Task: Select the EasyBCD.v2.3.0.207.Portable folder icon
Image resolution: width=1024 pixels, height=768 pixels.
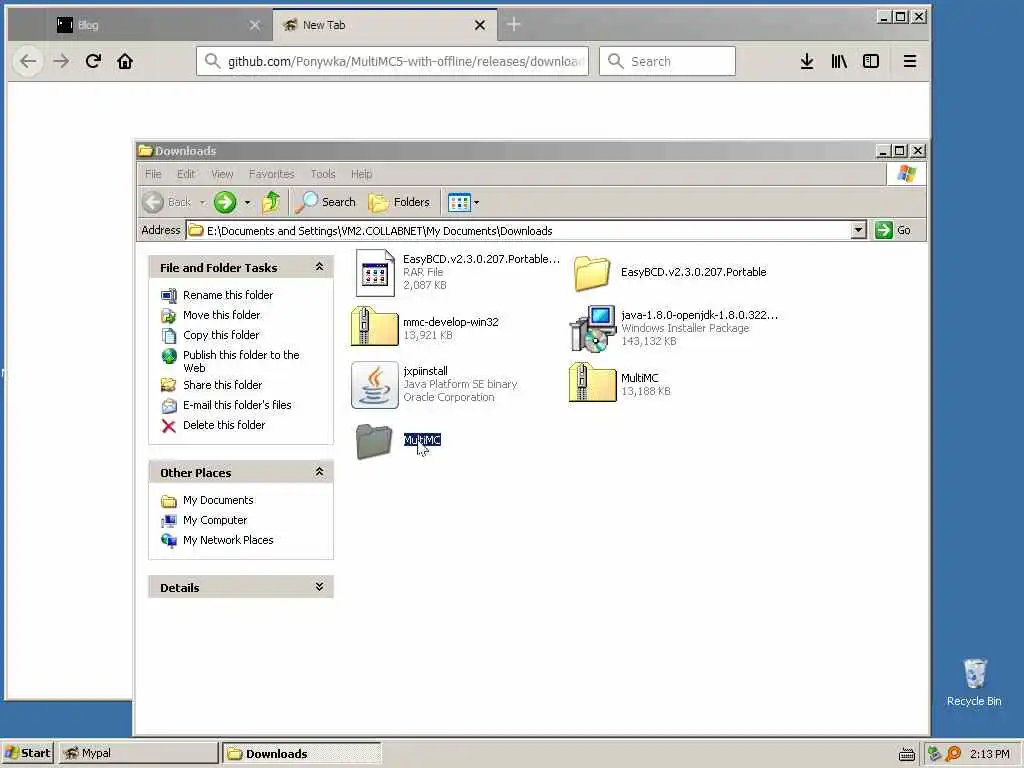Action: 592,273
